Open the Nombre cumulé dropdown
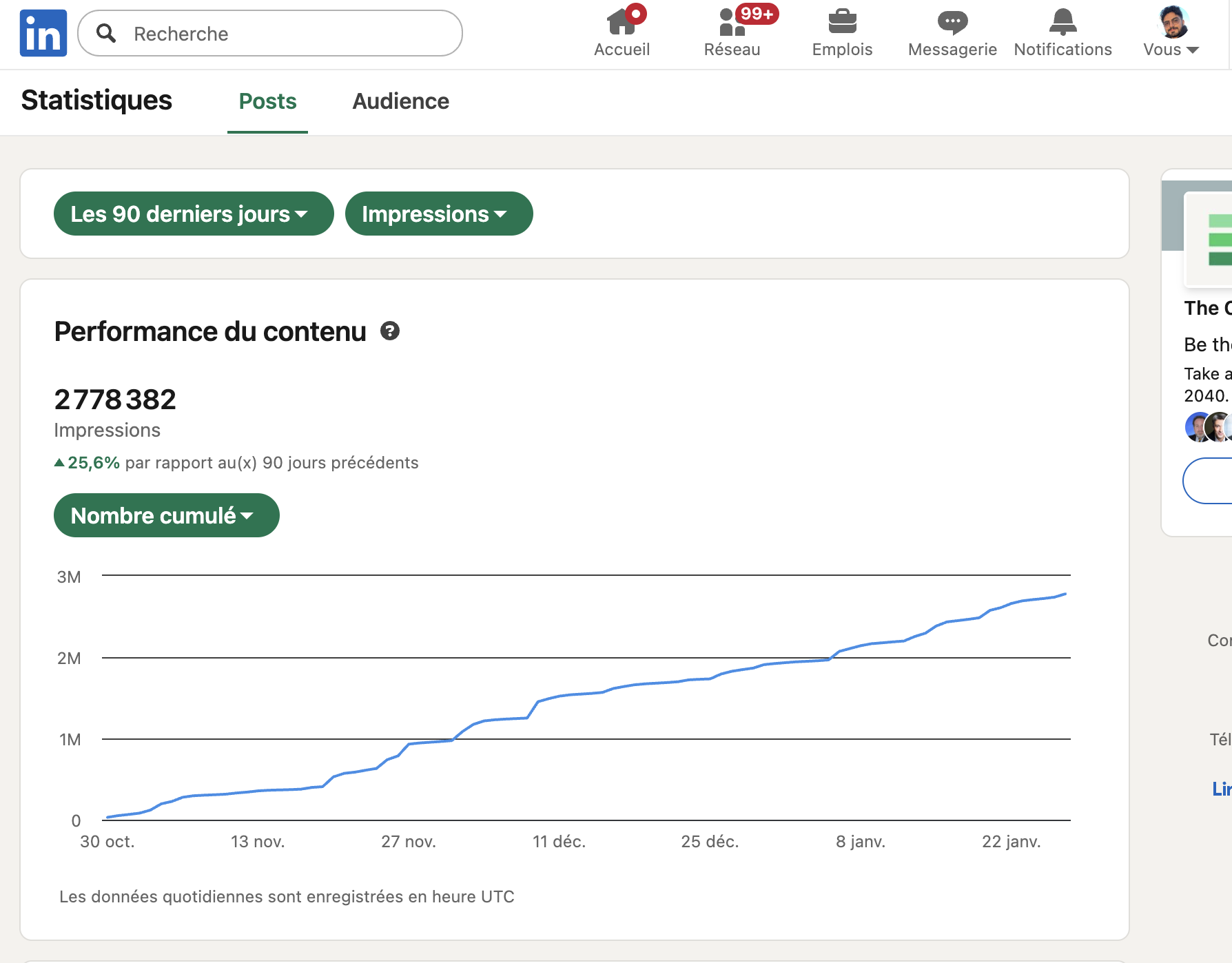The height and width of the screenshot is (963, 1232). click(x=165, y=515)
